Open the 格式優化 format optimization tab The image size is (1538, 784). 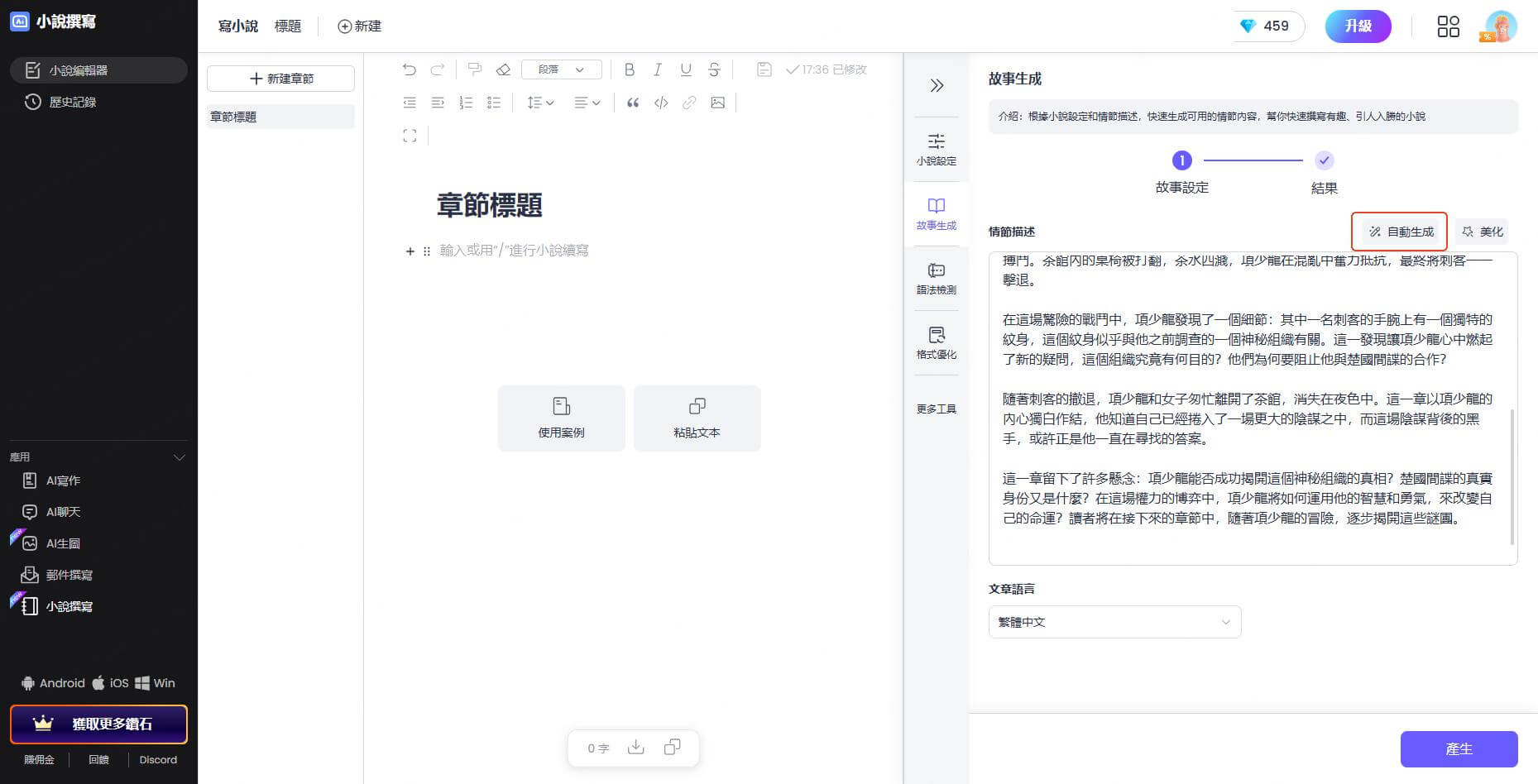click(x=937, y=342)
